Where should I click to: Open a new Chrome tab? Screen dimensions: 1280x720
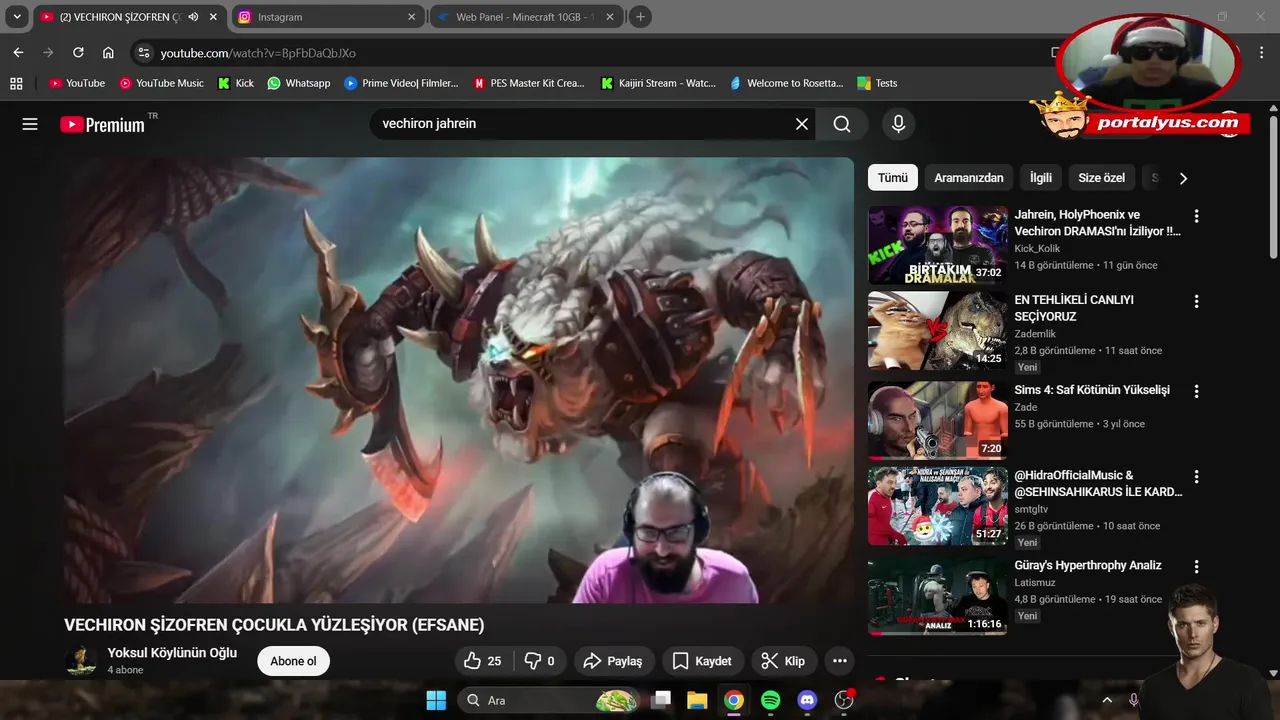pos(641,17)
